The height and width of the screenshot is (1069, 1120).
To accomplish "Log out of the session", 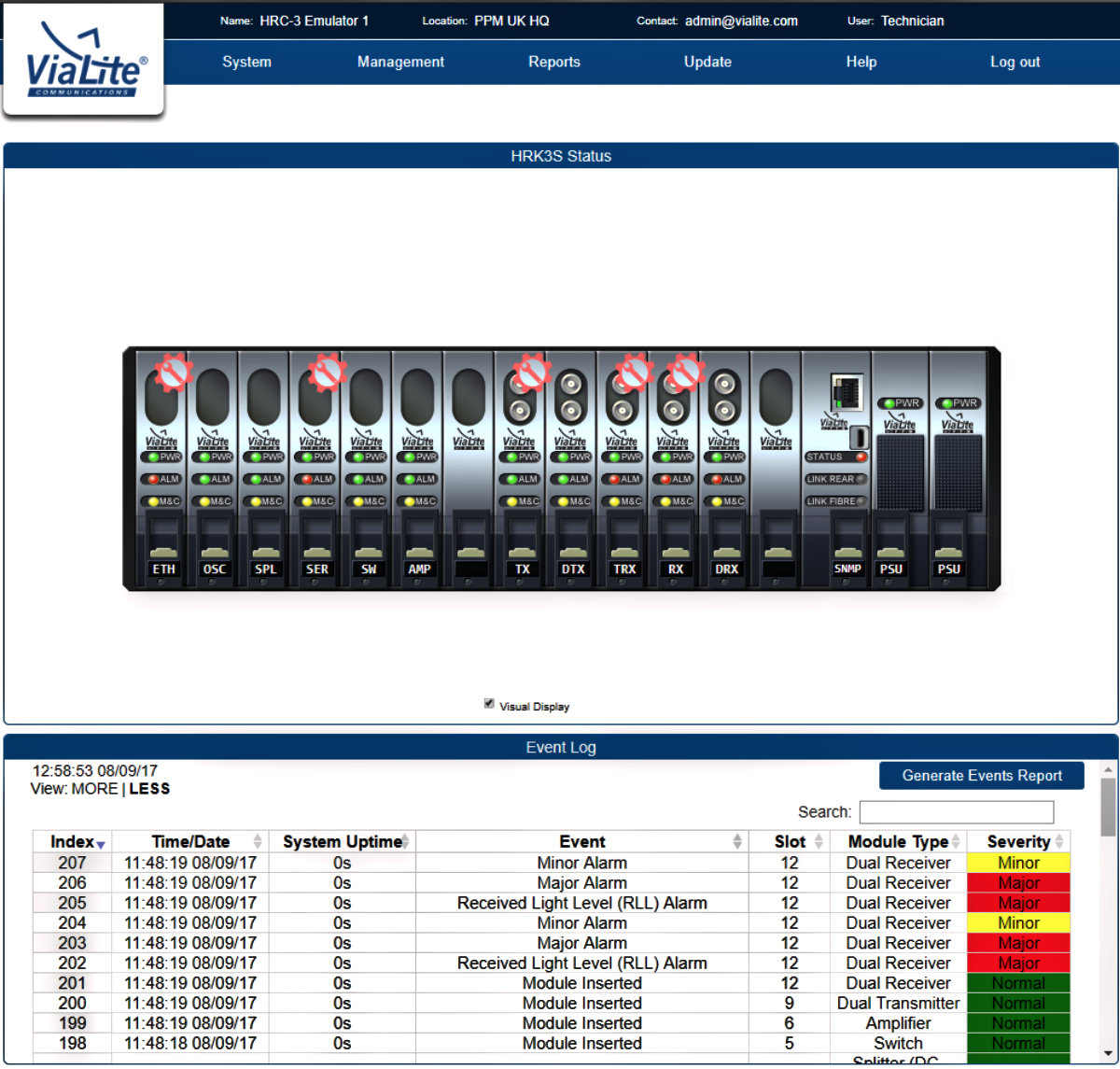I will [x=1015, y=62].
